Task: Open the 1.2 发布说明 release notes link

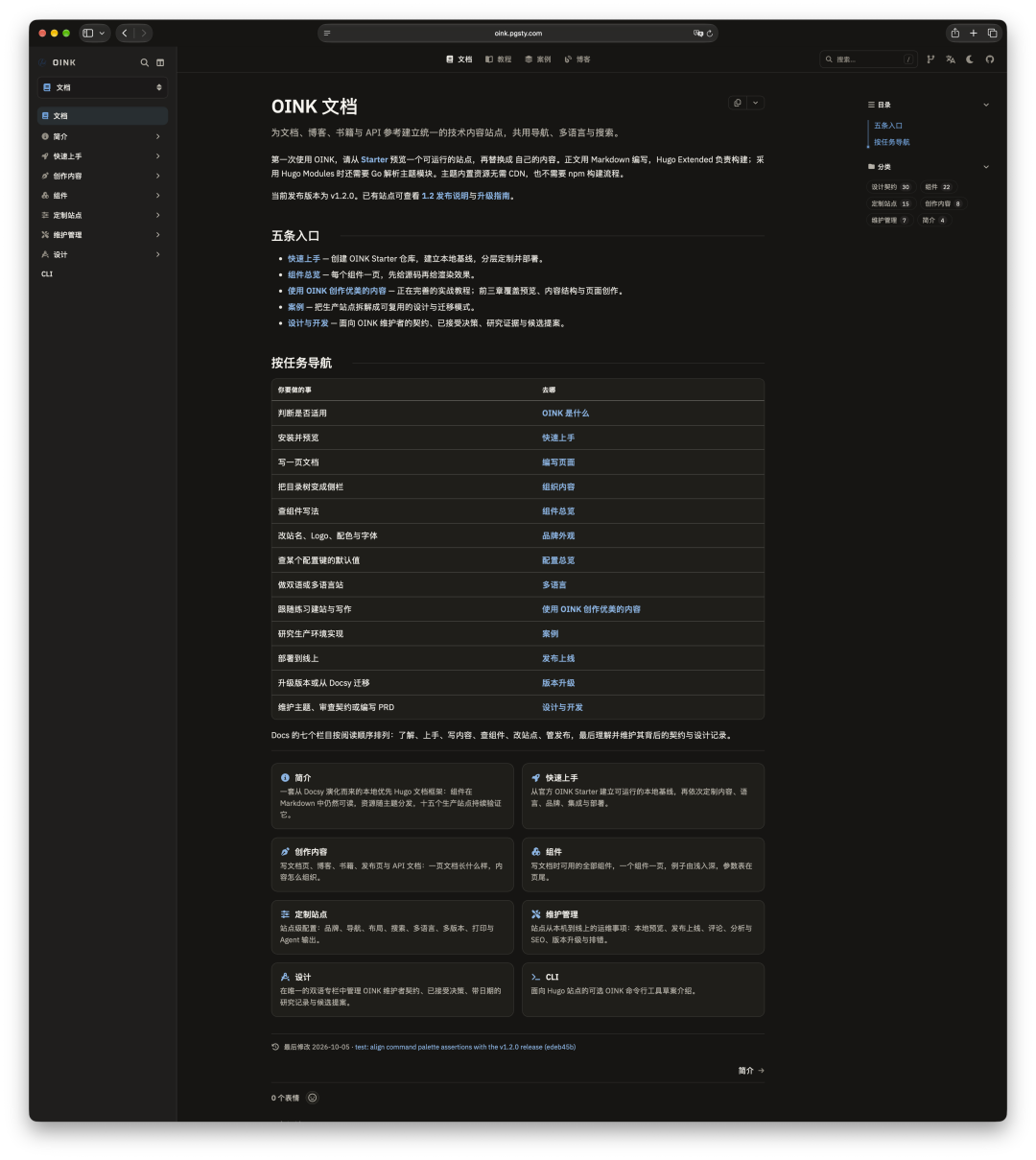Action: tap(445, 196)
